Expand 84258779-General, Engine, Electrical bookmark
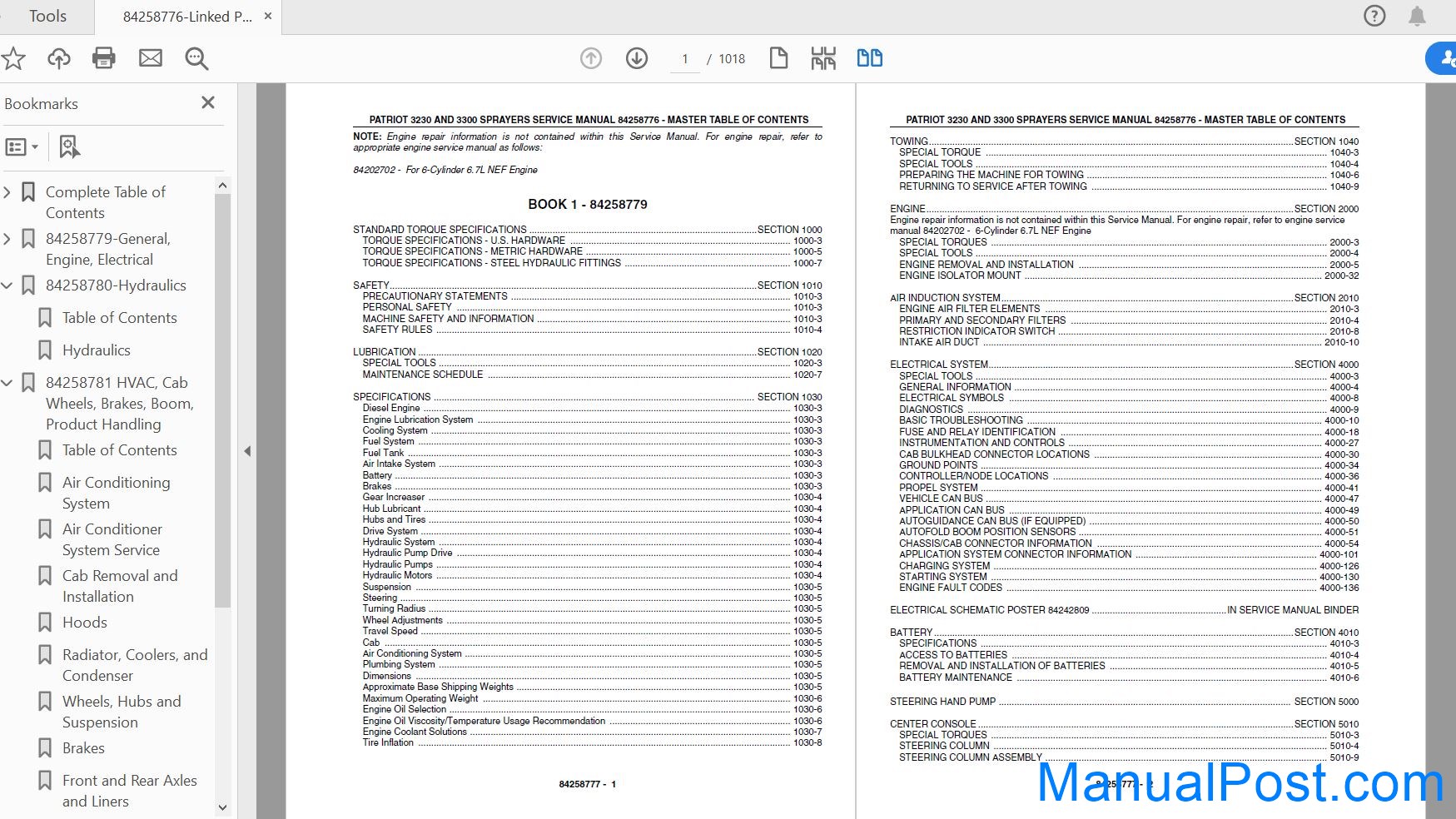Screen dimensions: 1456x819 coord(7,239)
